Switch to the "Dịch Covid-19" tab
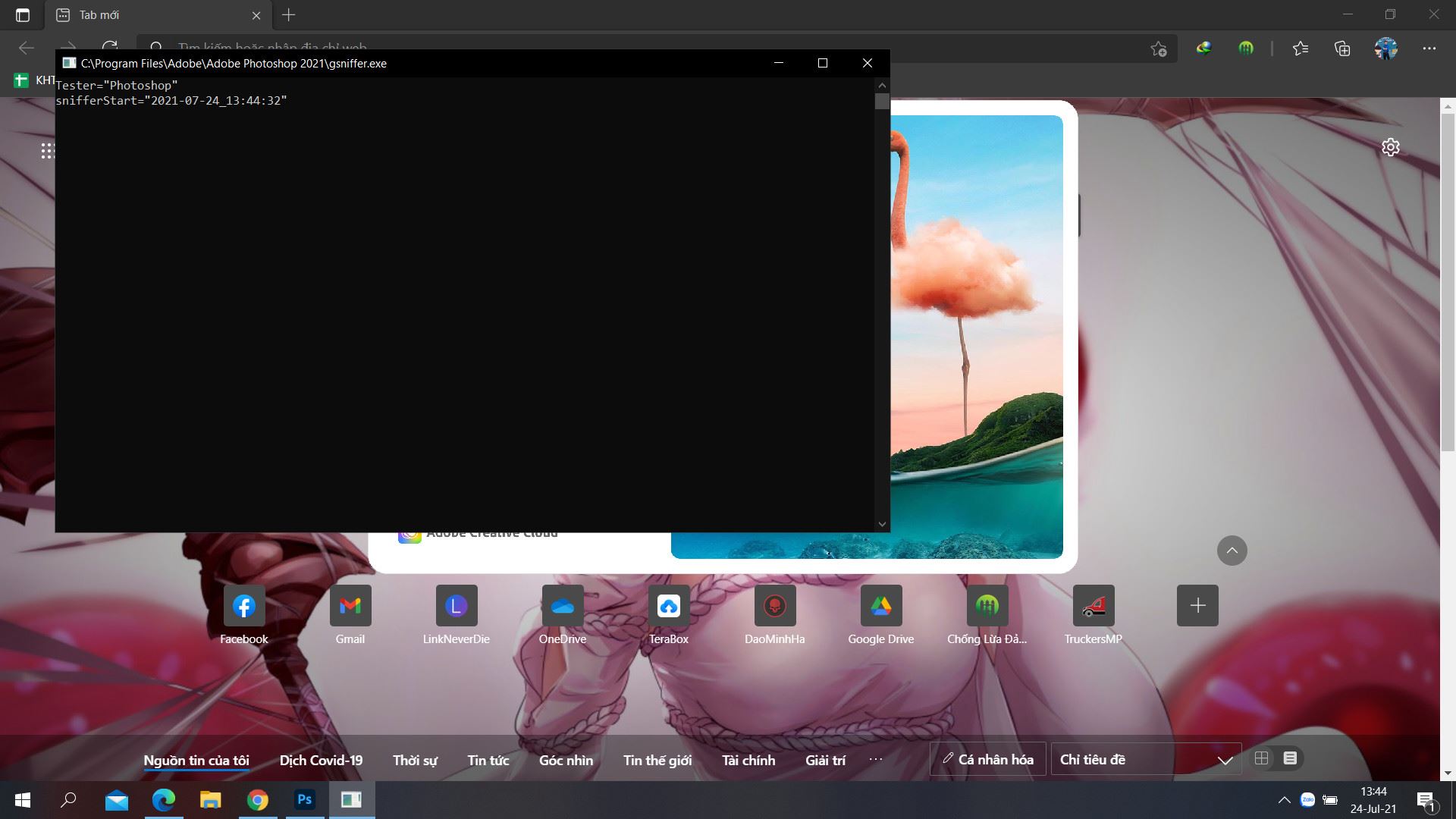1456x819 pixels. pyautogui.click(x=320, y=760)
